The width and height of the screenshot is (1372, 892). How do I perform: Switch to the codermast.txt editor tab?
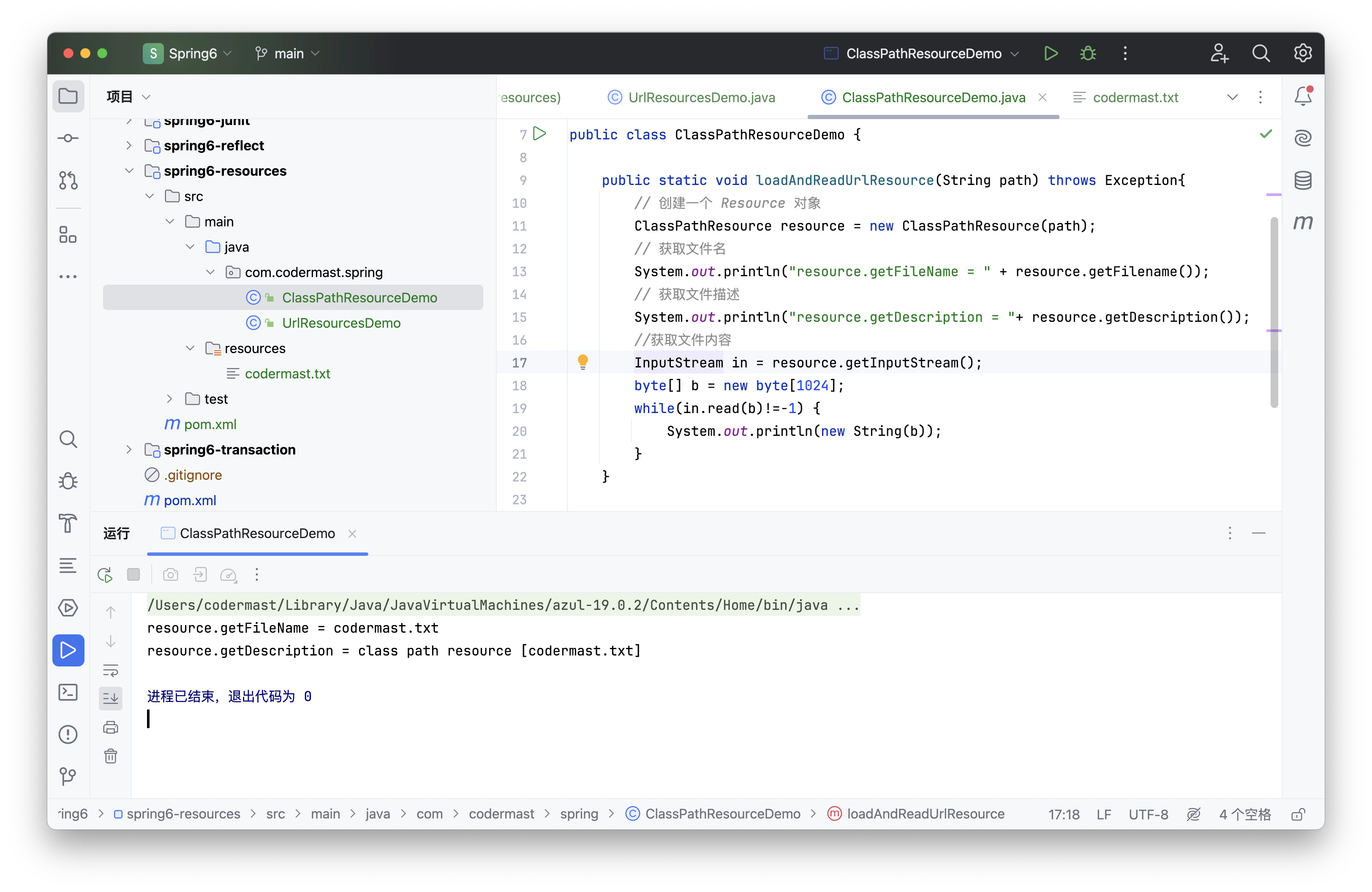(x=1135, y=98)
